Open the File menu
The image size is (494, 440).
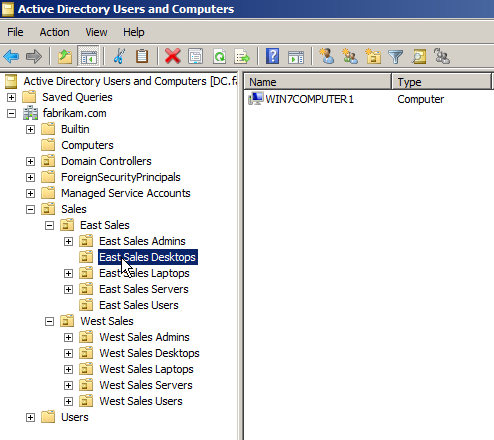click(x=15, y=32)
